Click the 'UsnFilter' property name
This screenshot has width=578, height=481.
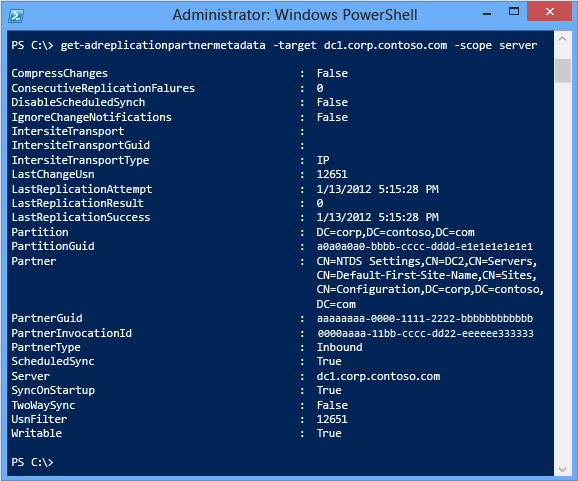[39, 419]
